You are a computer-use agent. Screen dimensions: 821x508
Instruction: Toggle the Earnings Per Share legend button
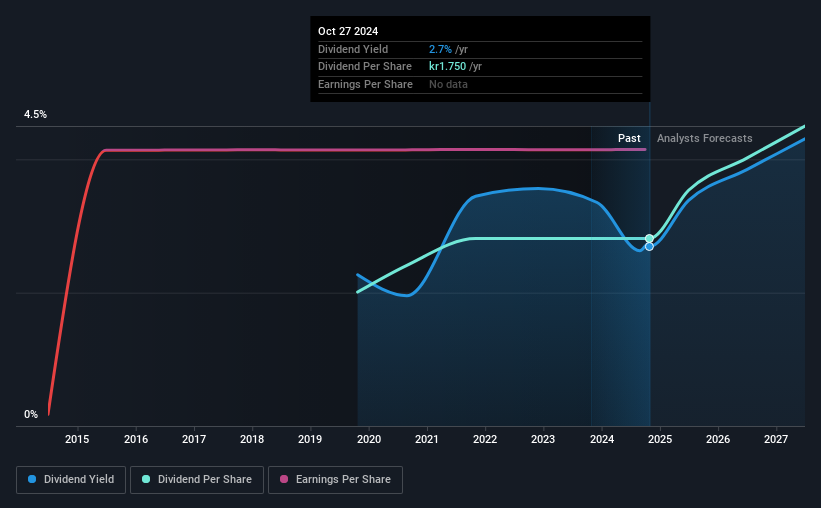[335, 480]
